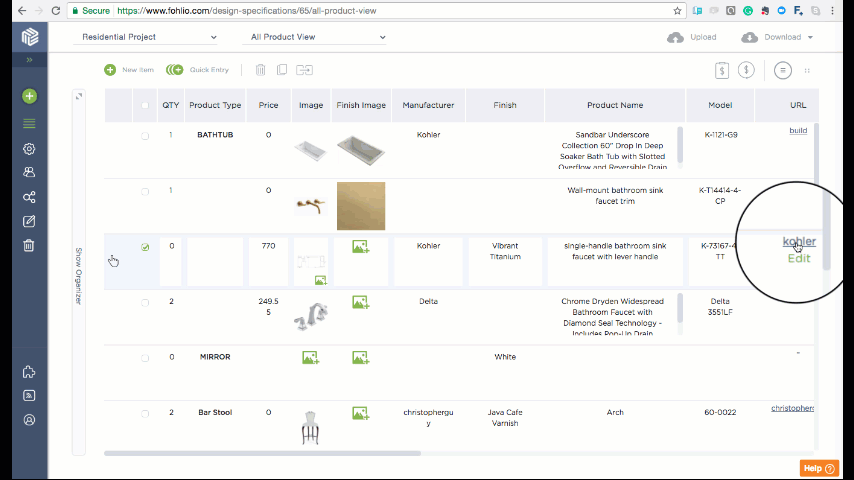The image size is (854, 480).
Task: Click the price tag document icon
Action: point(722,70)
